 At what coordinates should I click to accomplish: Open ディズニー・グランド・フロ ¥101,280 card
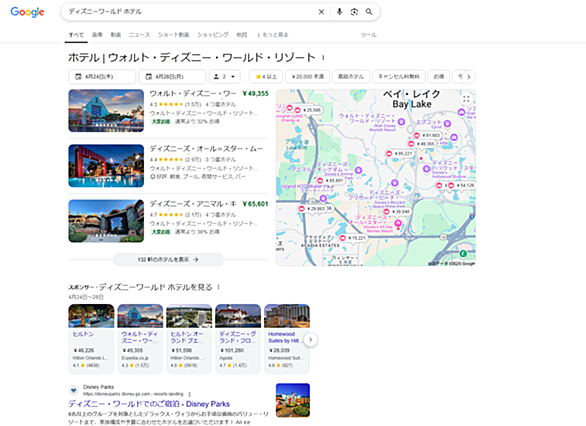[238, 339]
